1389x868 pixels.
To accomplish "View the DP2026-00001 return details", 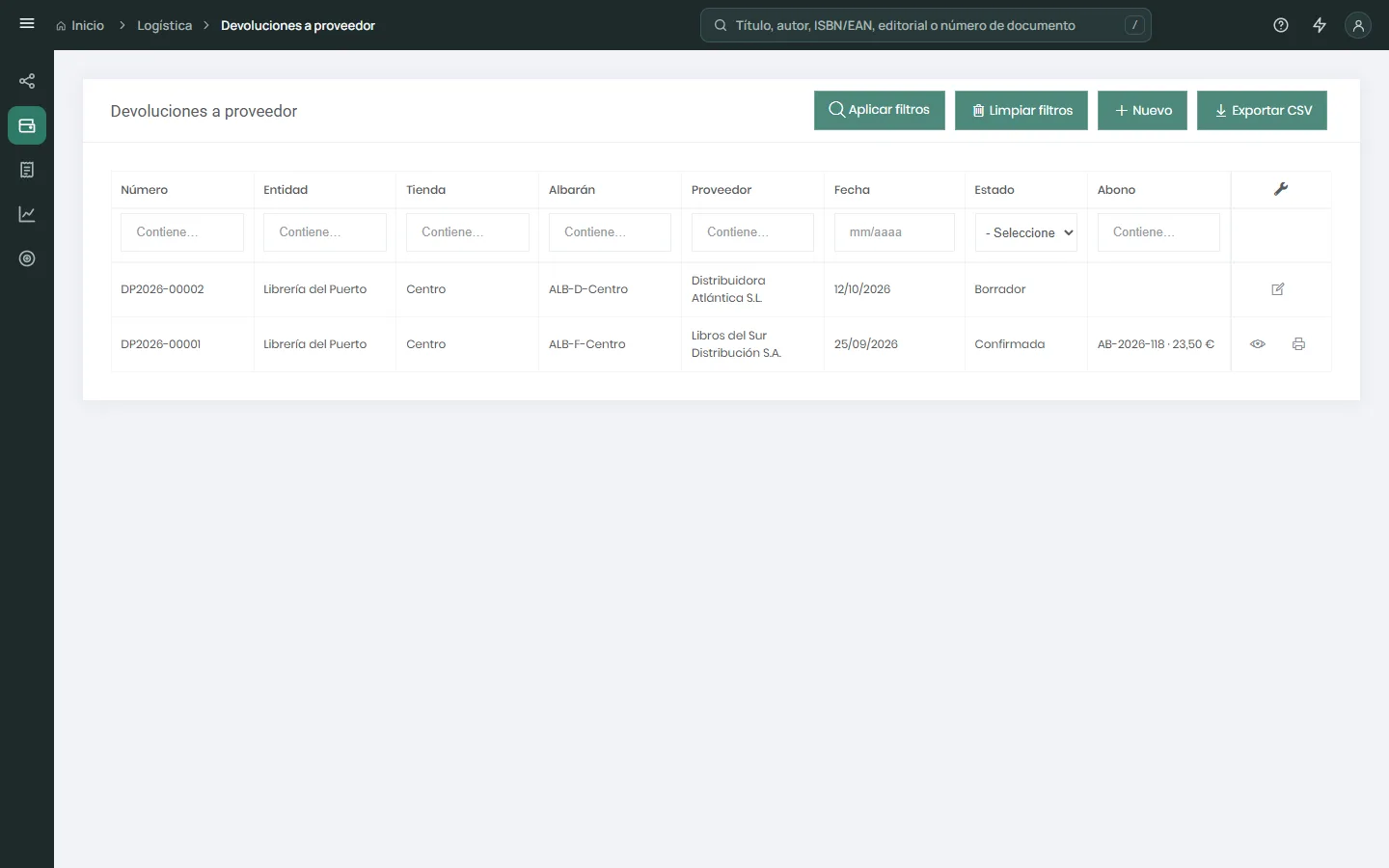I will tap(1258, 344).
